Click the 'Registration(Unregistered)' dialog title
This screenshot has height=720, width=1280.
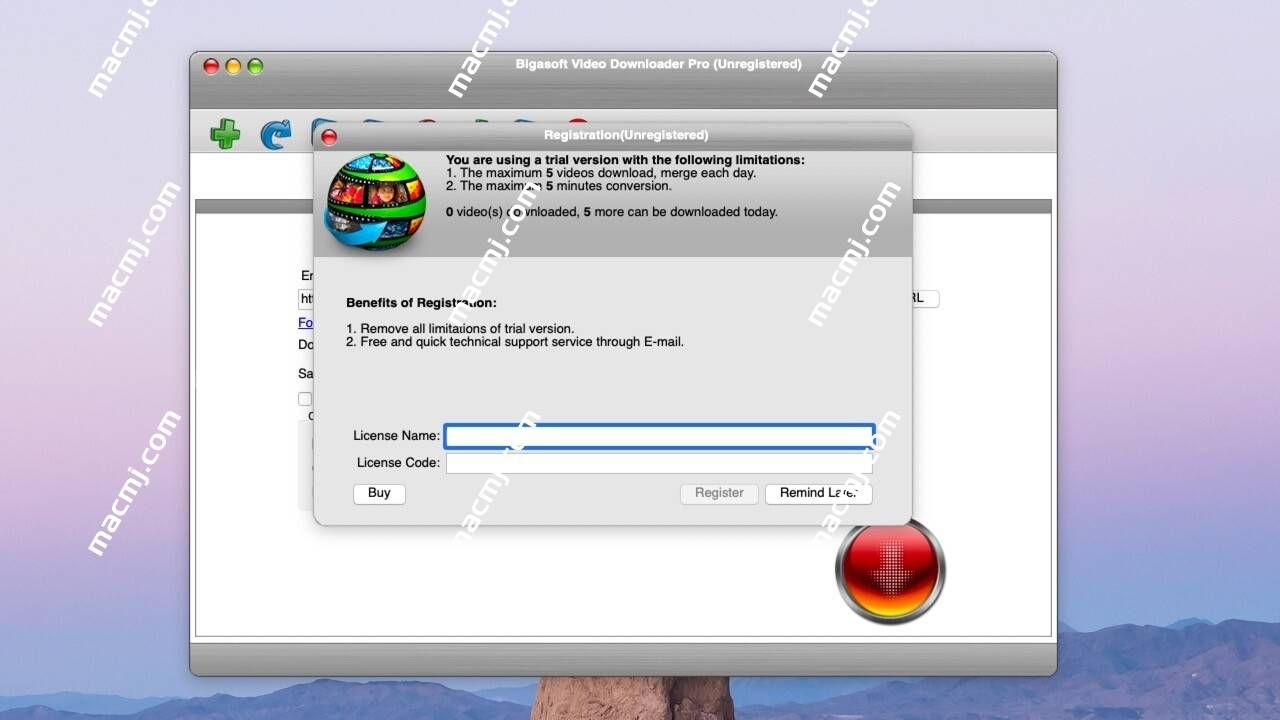pyautogui.click(x=626, y=135)
